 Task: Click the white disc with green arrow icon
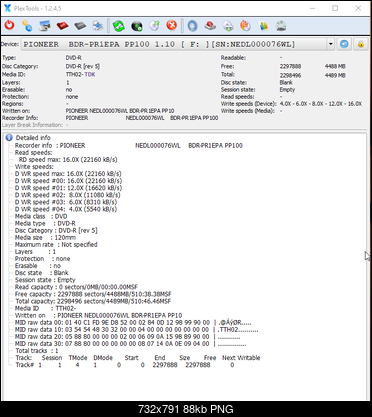(228, 26)
